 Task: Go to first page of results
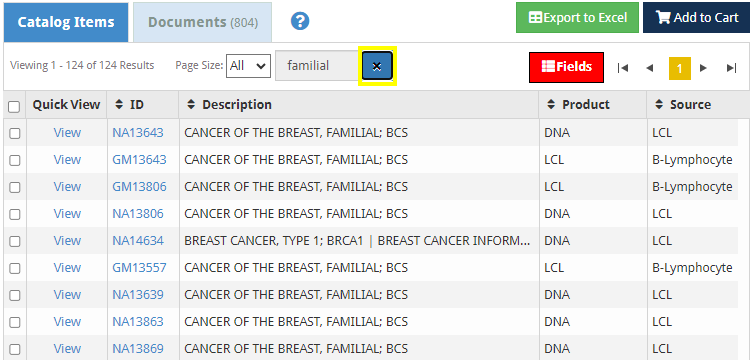click(x=623, y=68)
